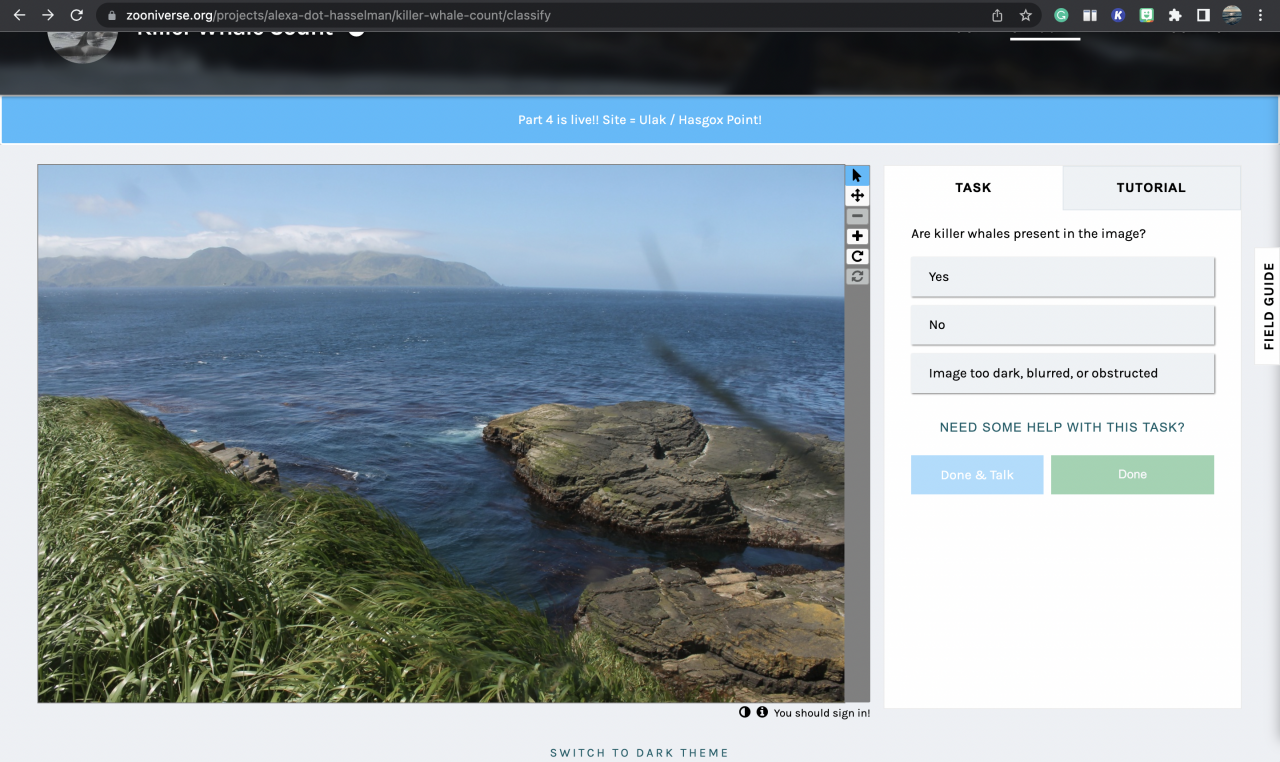Open the blue K extension
Image resolution: width=1280 pixels, height=762 pixels.
[1119, 15]
